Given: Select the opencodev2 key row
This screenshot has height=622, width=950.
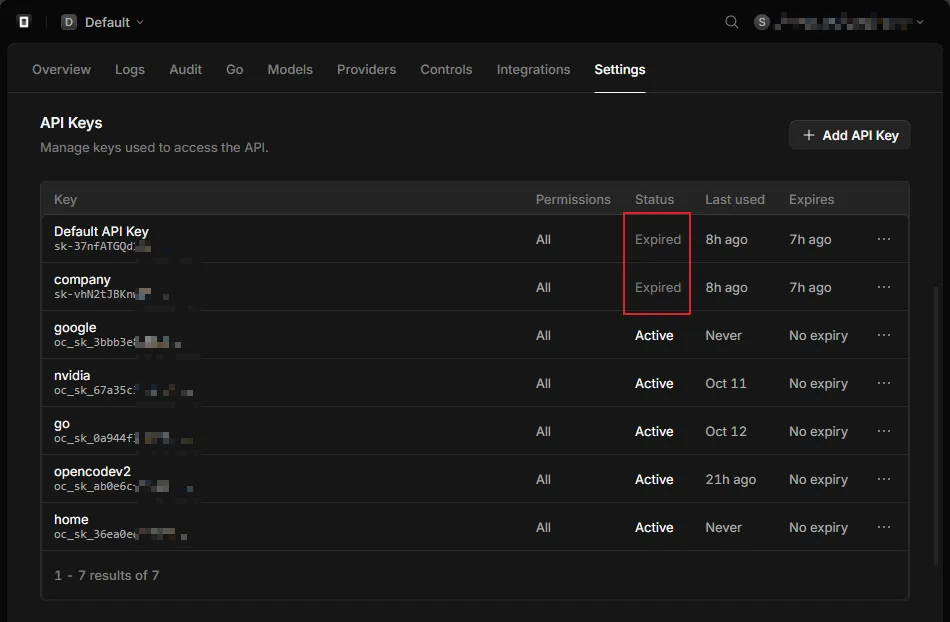Looking at the screenshot, I should (x=474, y=479).
